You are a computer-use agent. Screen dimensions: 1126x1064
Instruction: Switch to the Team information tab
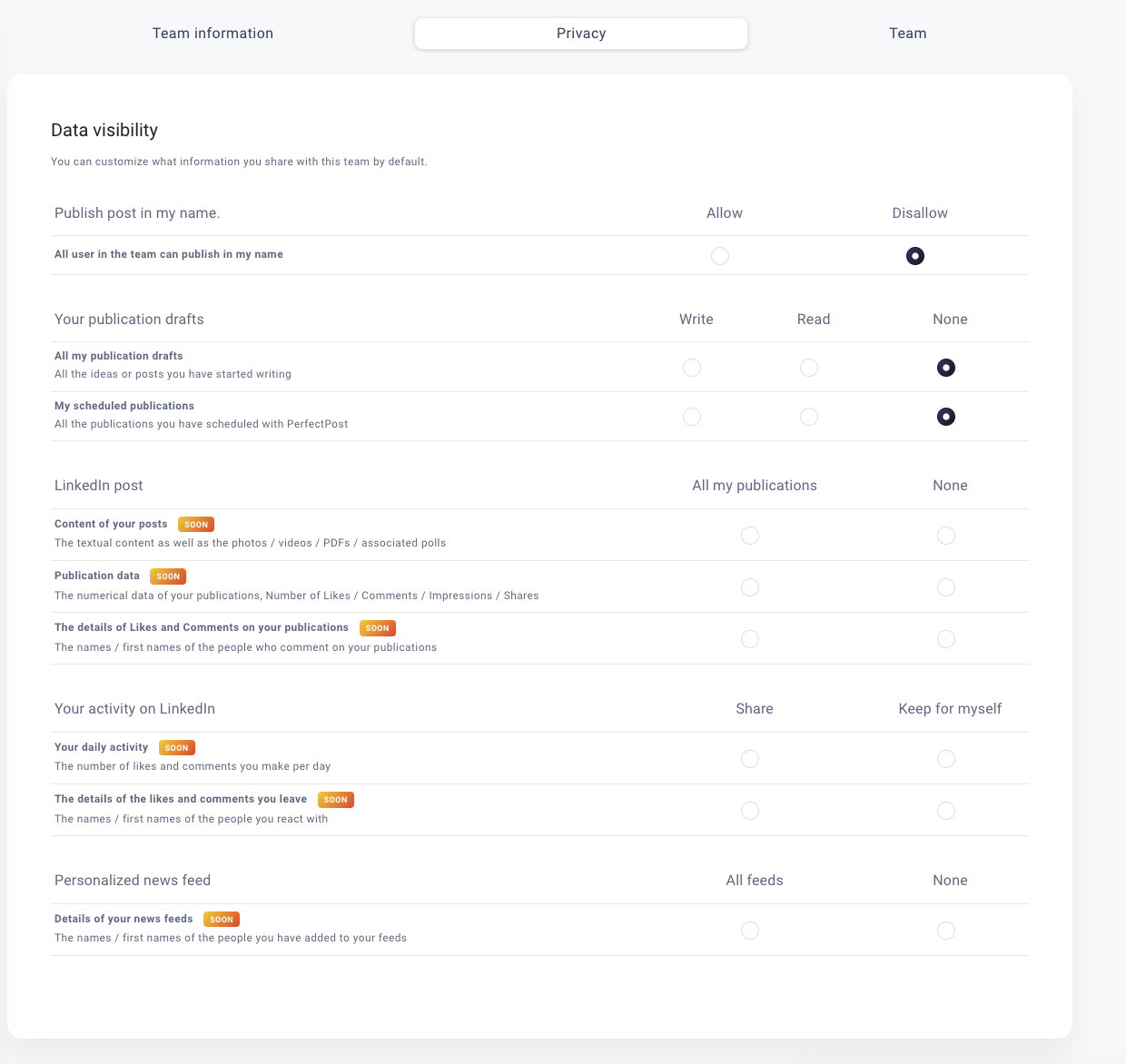coord(212,34)
